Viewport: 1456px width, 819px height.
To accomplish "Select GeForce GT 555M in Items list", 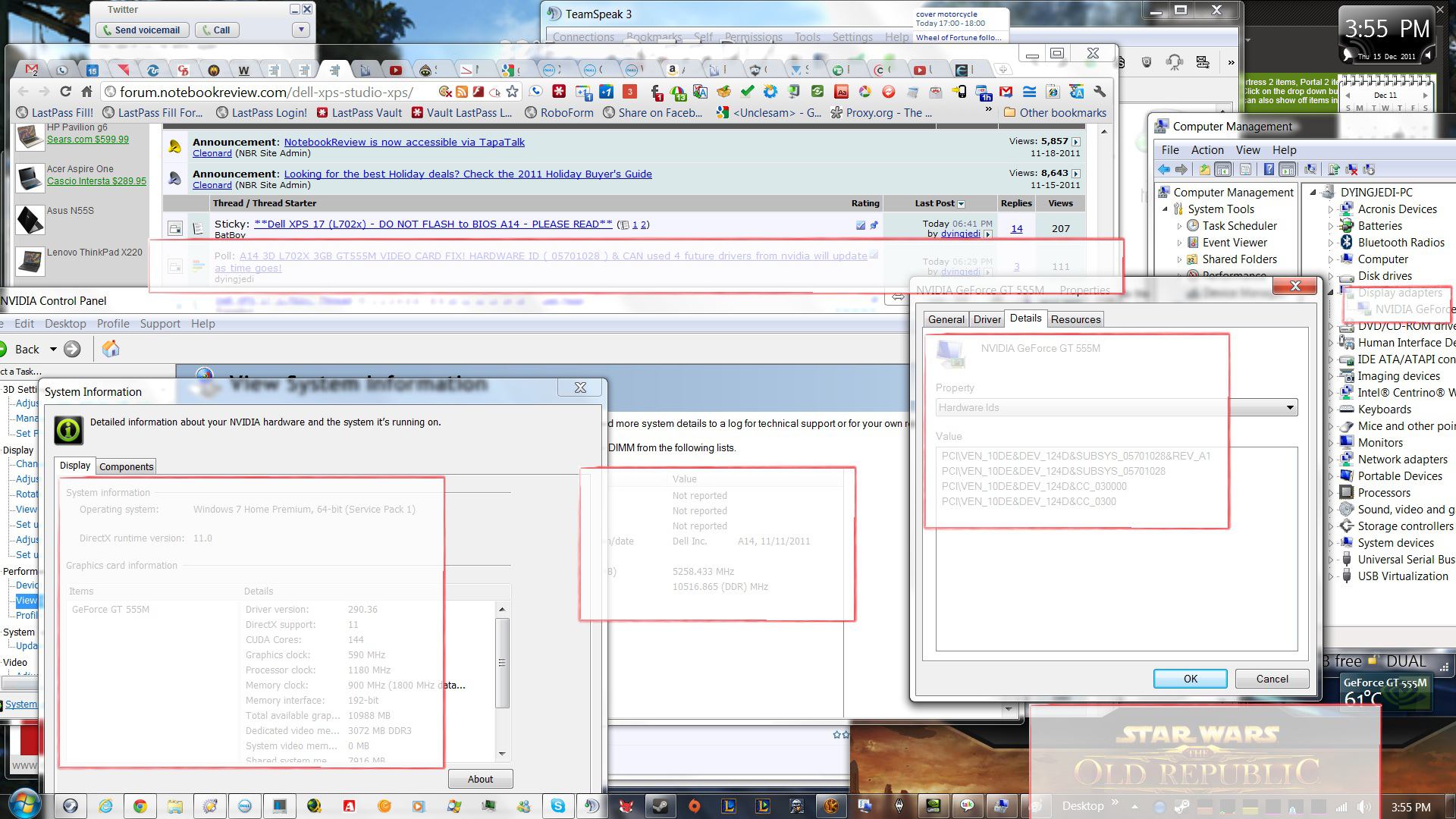I will pyautogui.click(x=111, y=610).
